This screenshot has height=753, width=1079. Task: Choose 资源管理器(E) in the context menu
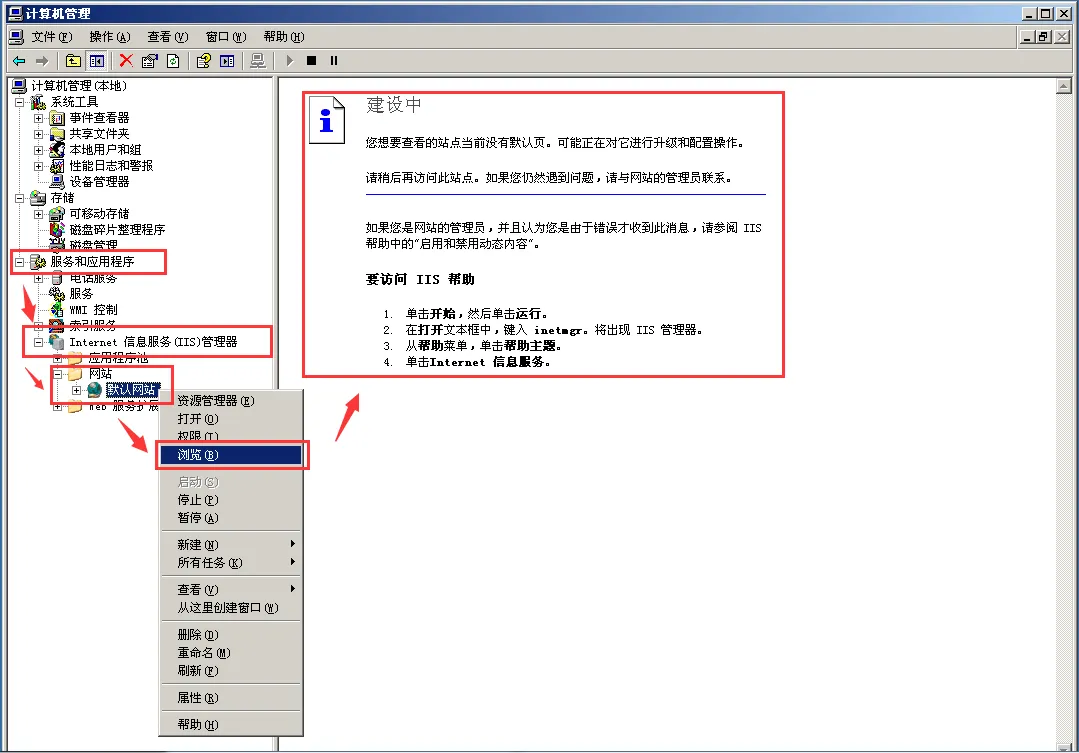[231, 401]
